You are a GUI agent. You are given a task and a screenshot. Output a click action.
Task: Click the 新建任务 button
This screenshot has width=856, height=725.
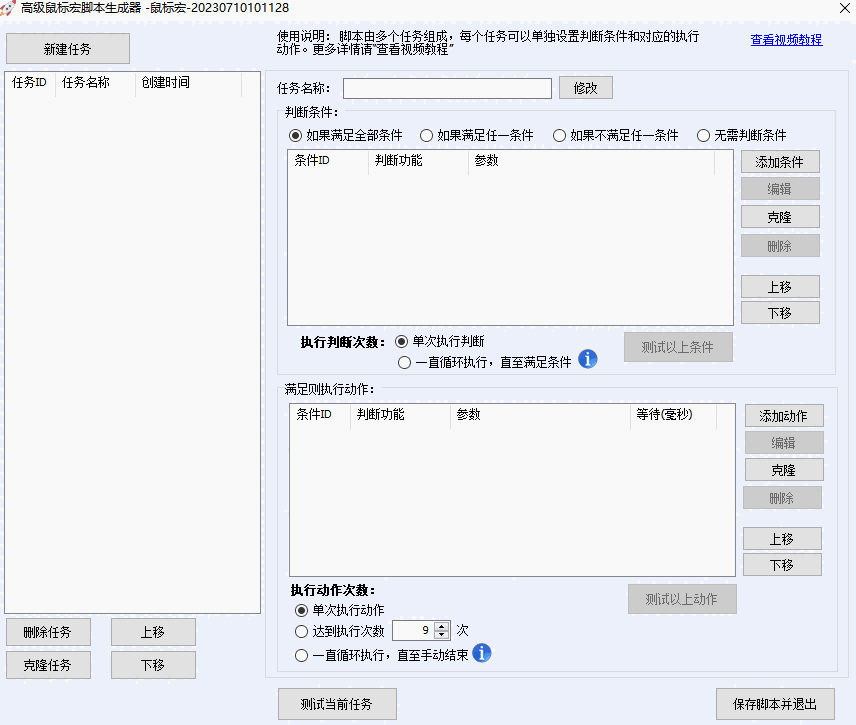tap(67, 48)
